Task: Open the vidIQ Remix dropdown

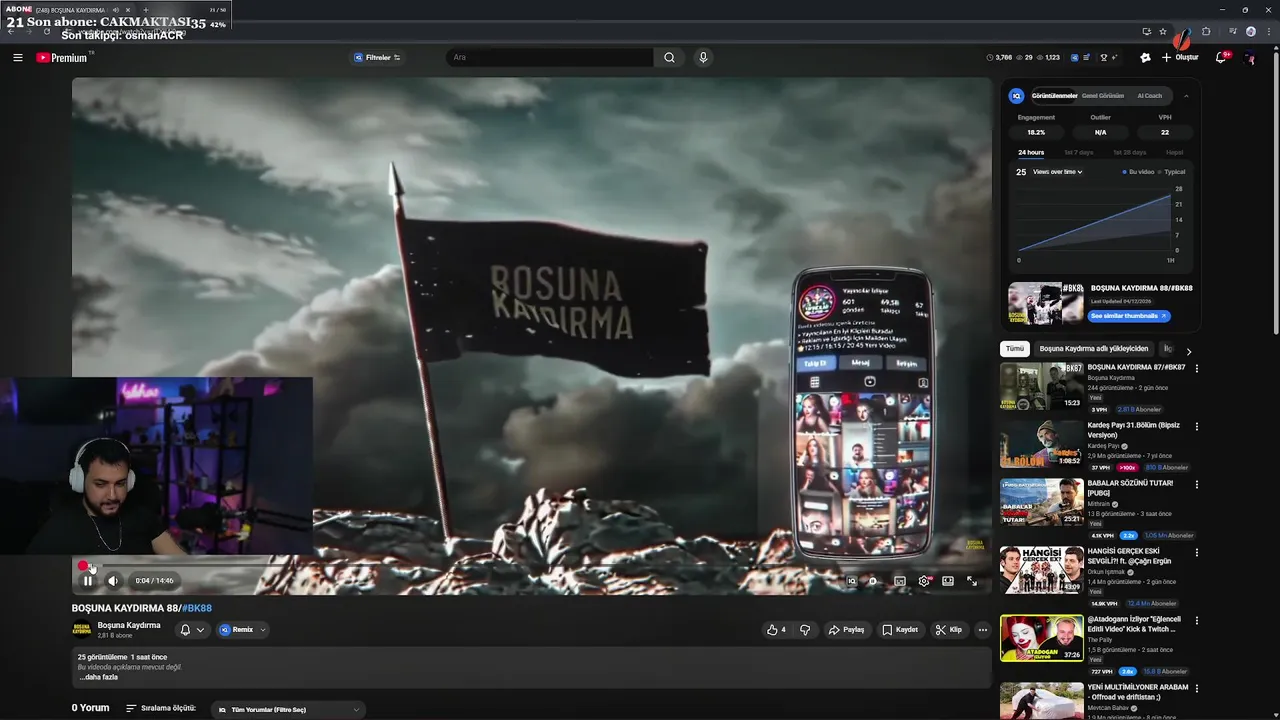Action: pyautogui.click(x=243, y=630)
